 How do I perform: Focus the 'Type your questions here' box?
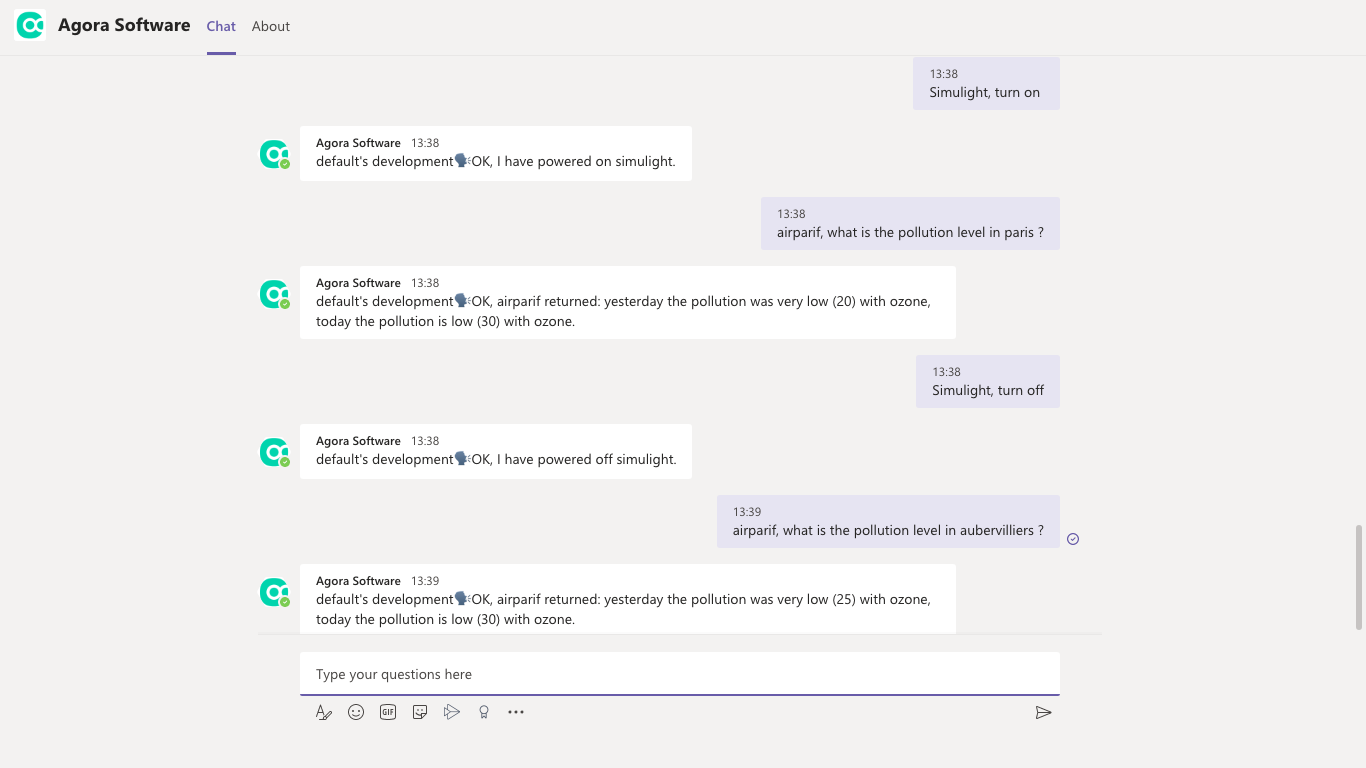point(679,674)
